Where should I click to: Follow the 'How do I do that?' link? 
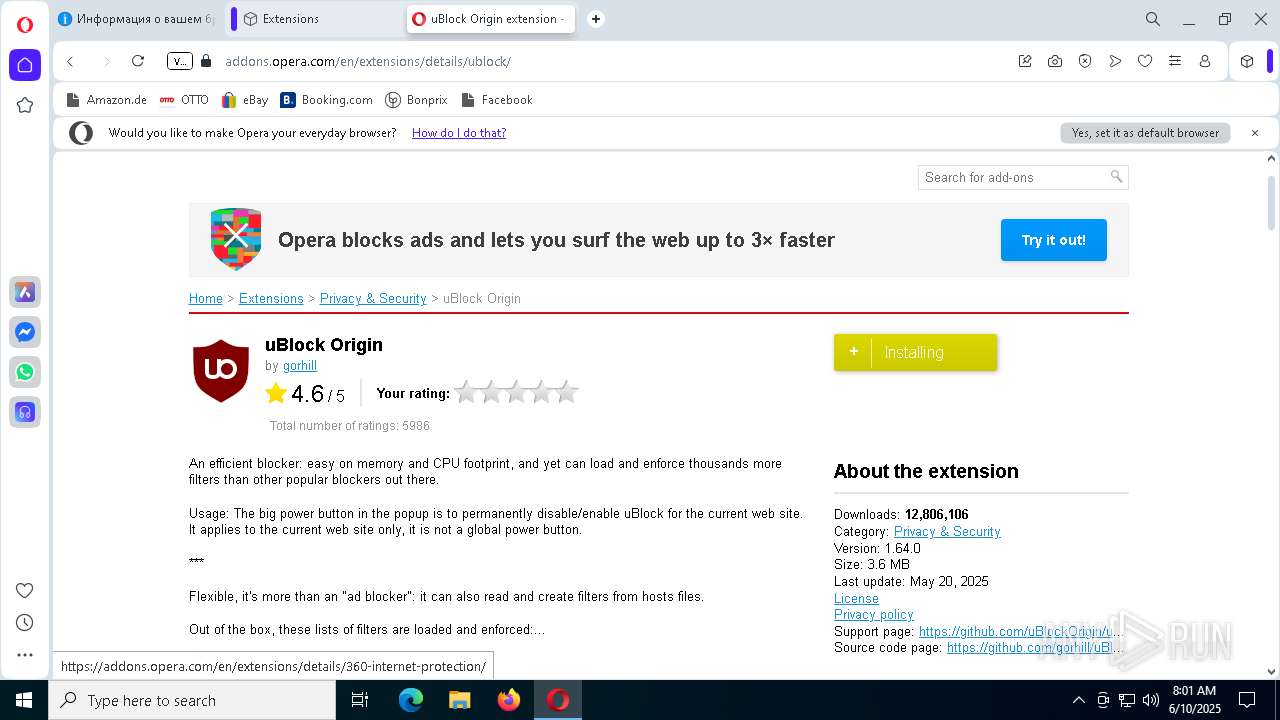pos(459,133)
